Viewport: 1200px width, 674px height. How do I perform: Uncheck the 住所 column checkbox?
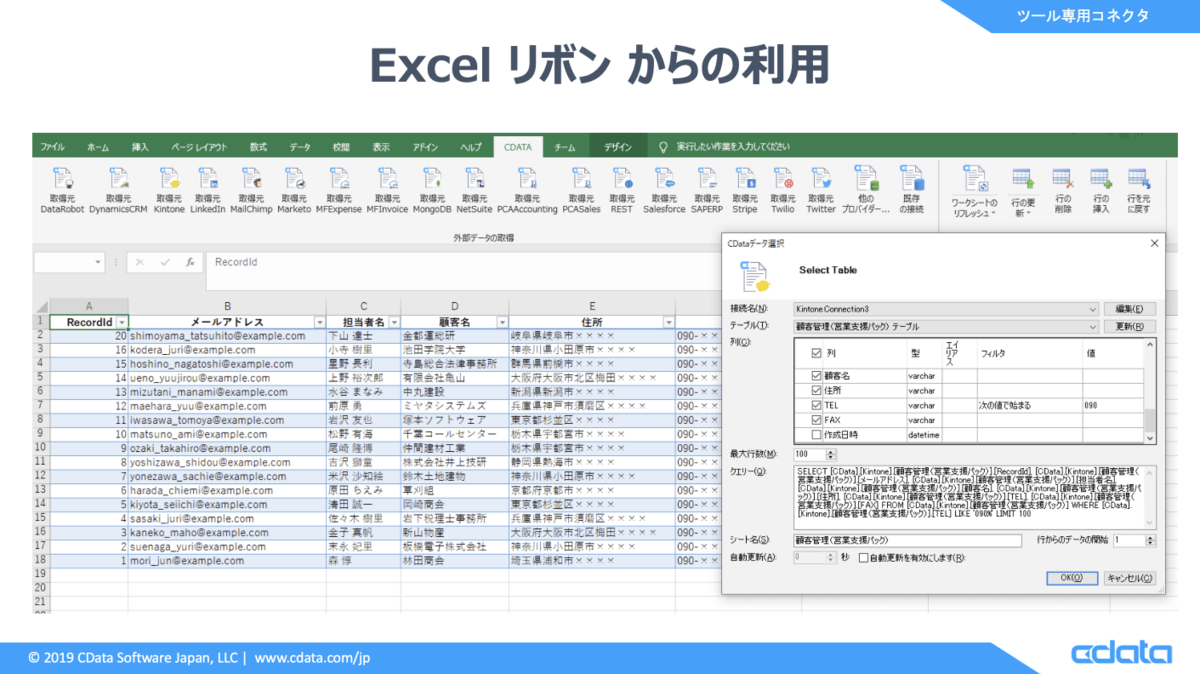click(x=816, y=391)
